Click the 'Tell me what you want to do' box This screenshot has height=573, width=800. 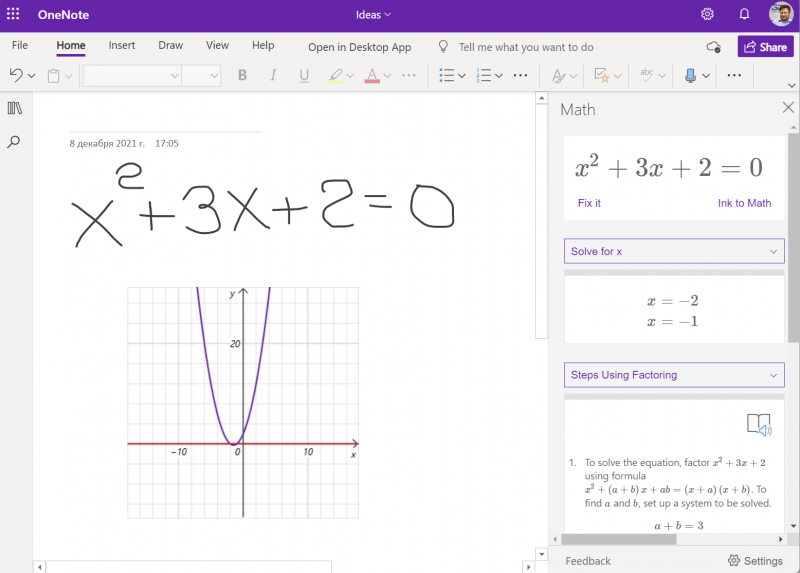pos(525,47)
